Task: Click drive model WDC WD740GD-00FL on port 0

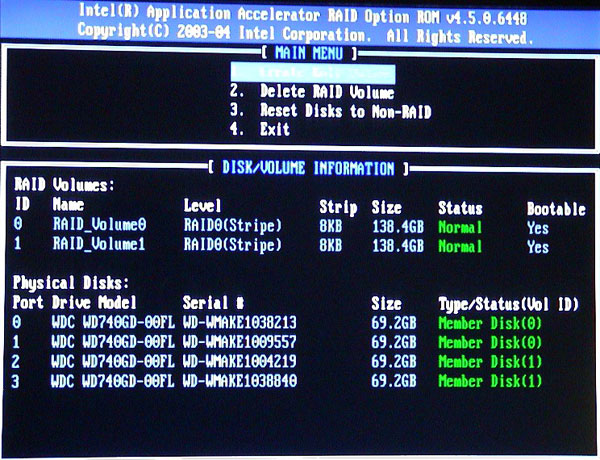Action: click(113, 322)
